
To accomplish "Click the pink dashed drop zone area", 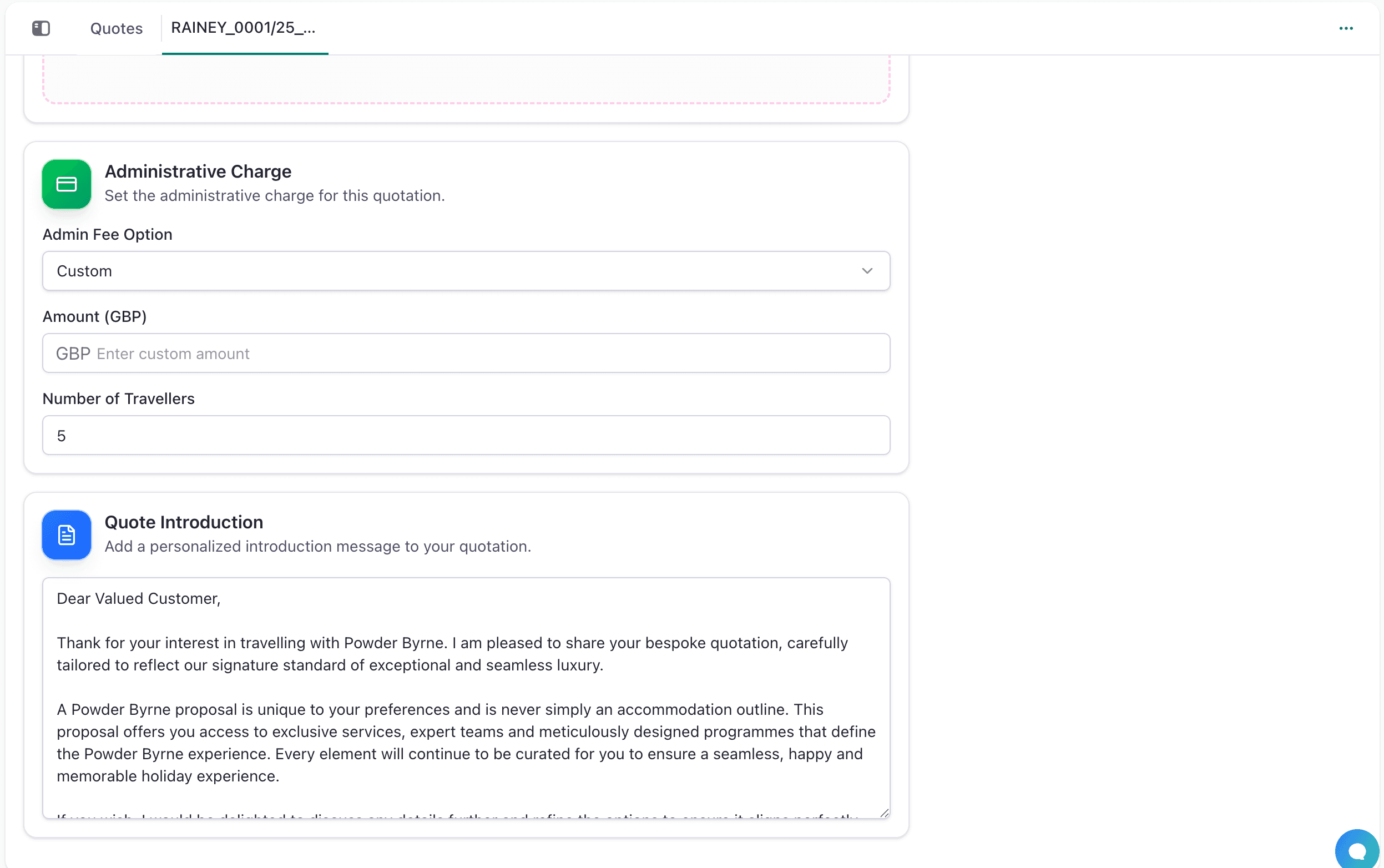I will (x=466, y=80).
